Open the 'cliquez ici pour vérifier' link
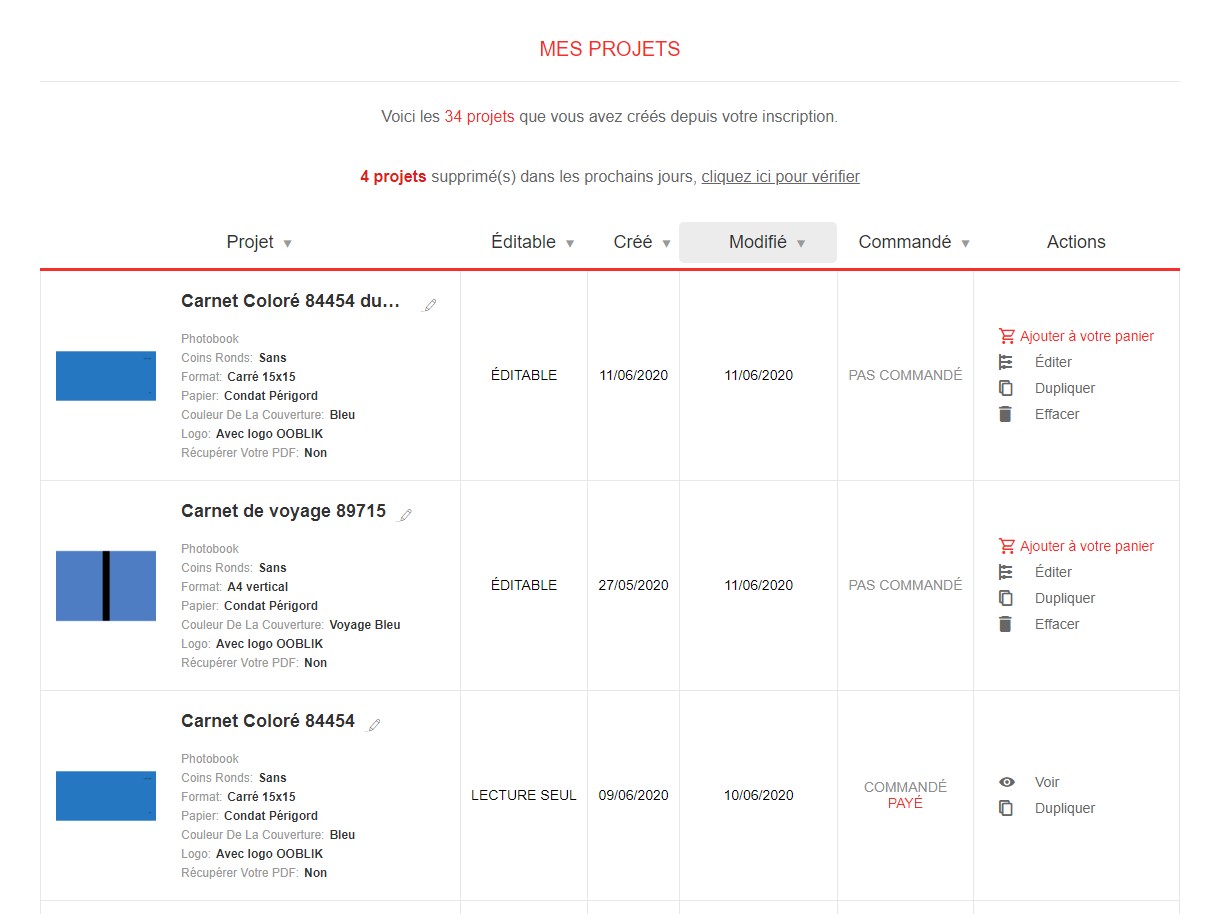Screen dimensions: 1217x914 pyautogui.click(x=780, y=177)
